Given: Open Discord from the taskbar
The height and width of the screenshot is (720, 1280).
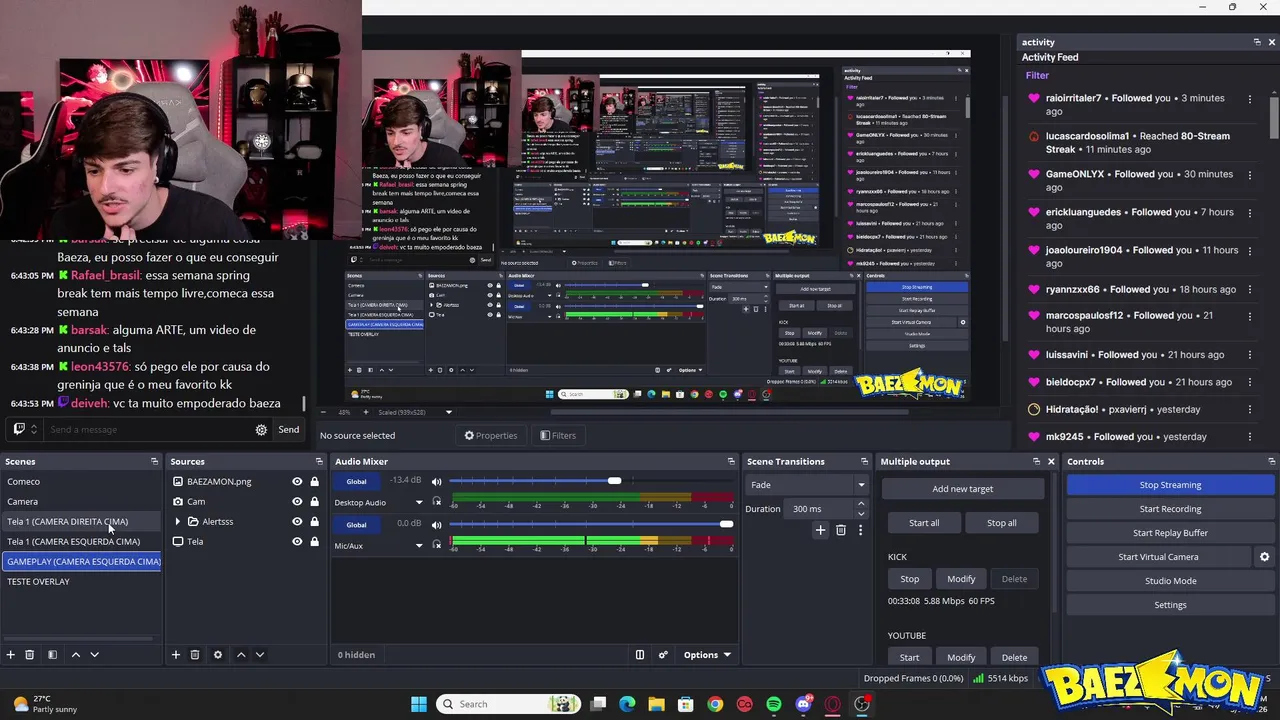Looking at the screenshot, I should click(x=803, y=704).
